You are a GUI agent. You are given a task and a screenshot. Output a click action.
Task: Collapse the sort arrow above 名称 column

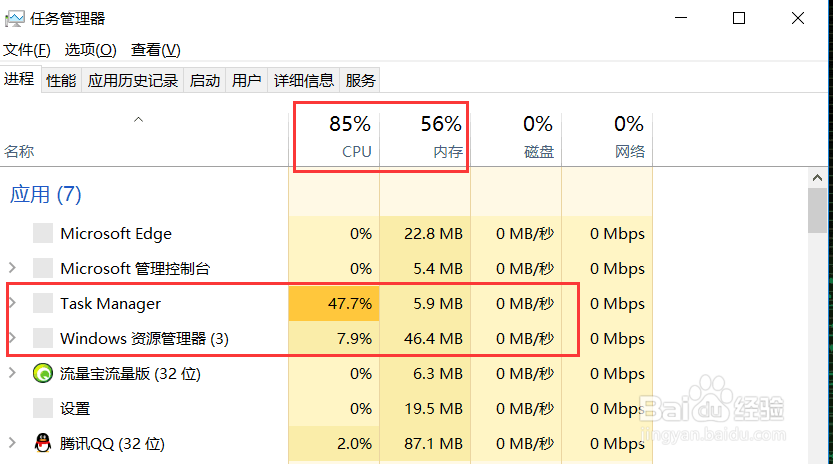click(139, 120)
